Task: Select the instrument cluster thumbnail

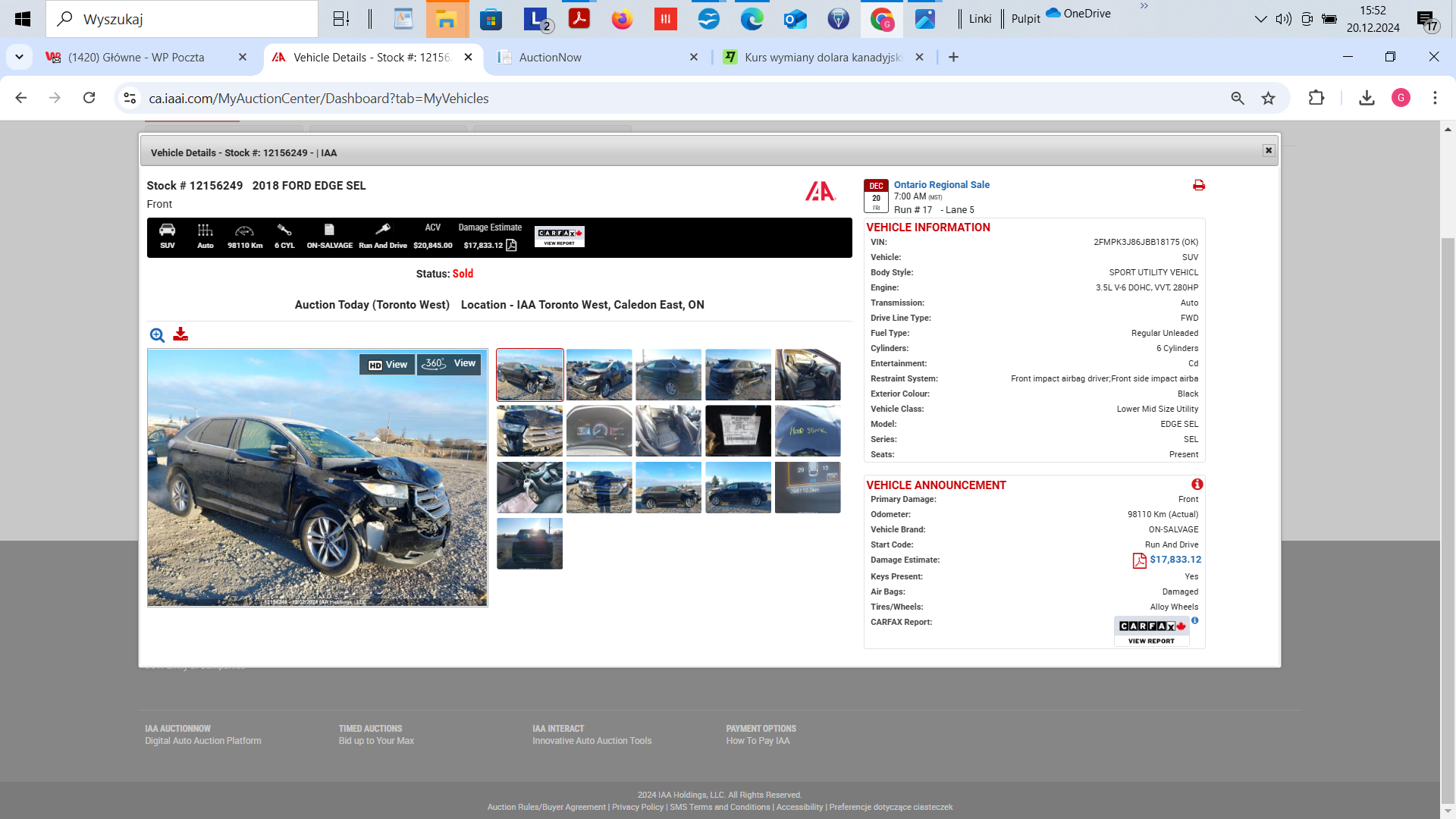Action: pos(599,431)
